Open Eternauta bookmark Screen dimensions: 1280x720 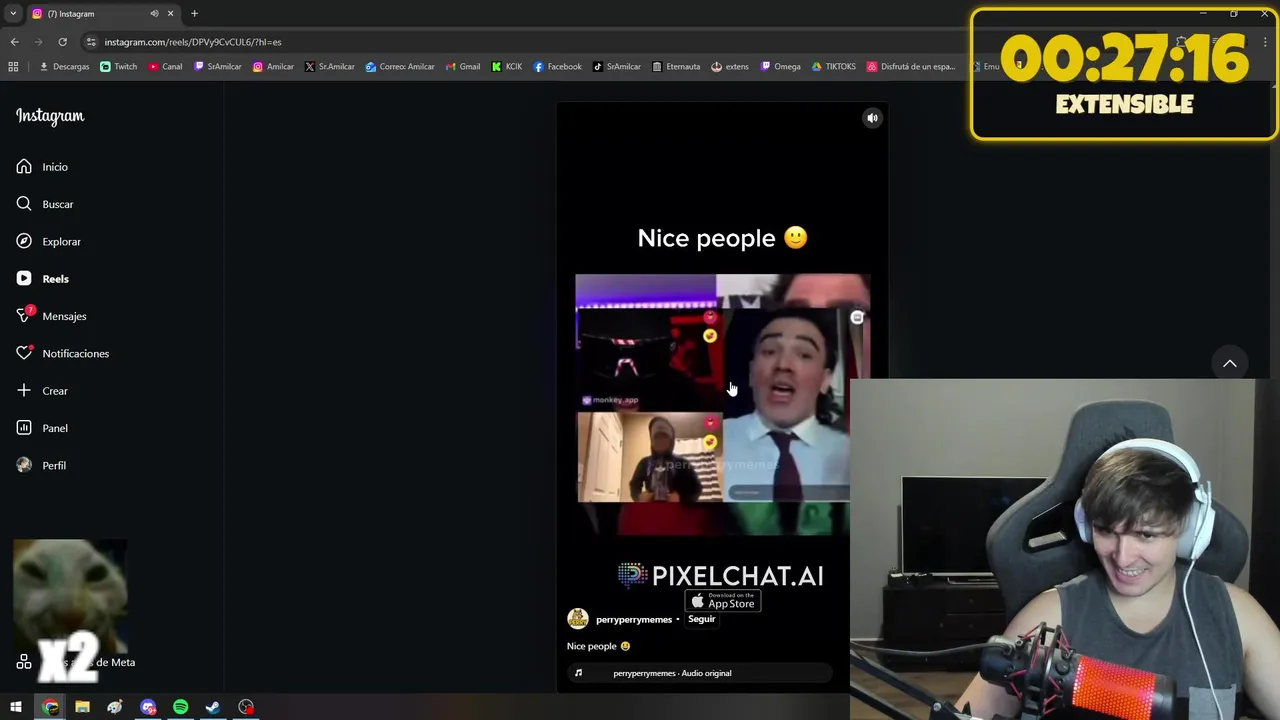tap(676, 67)
